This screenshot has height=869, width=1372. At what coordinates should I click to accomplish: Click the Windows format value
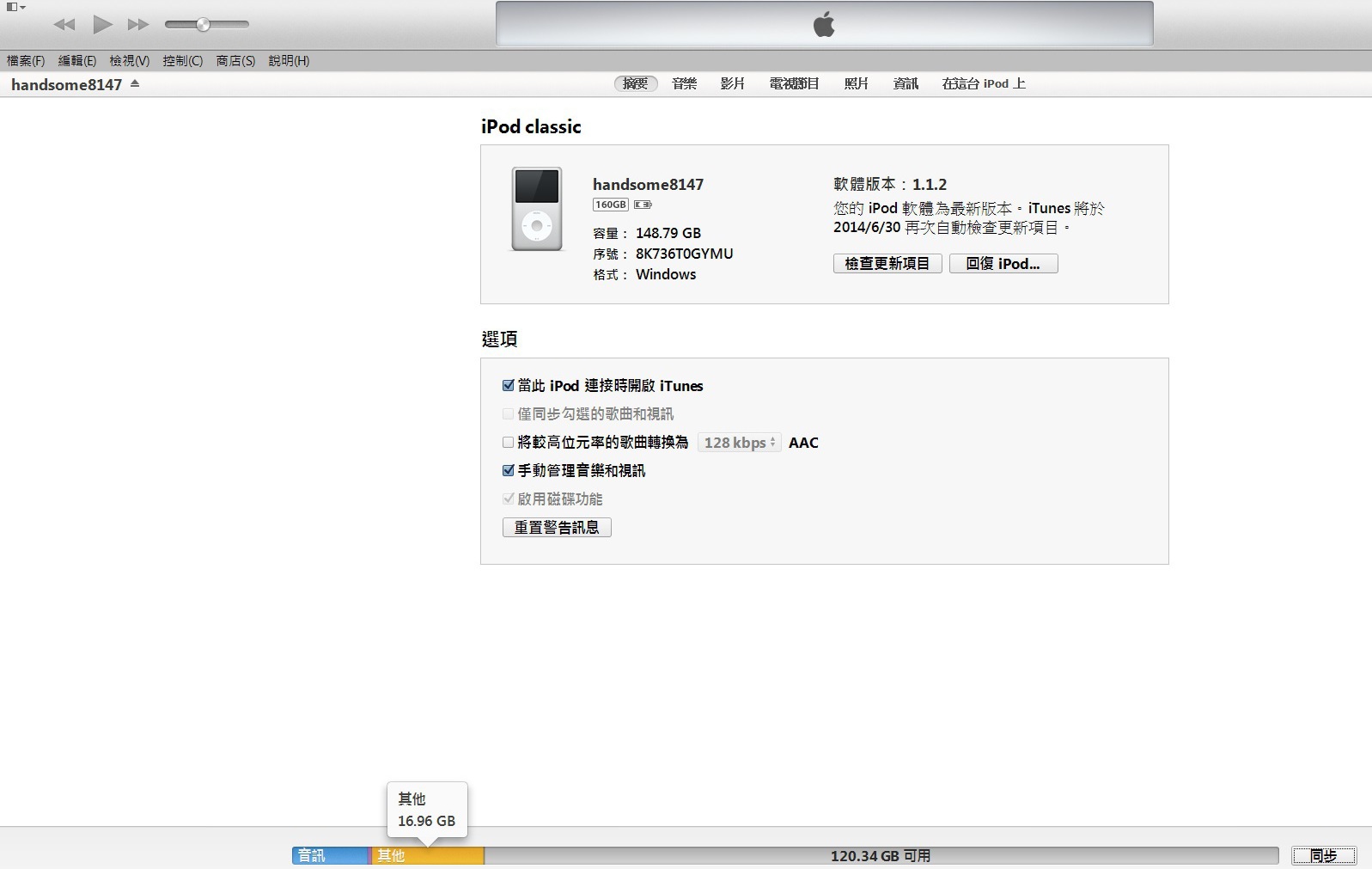(666, 274)
